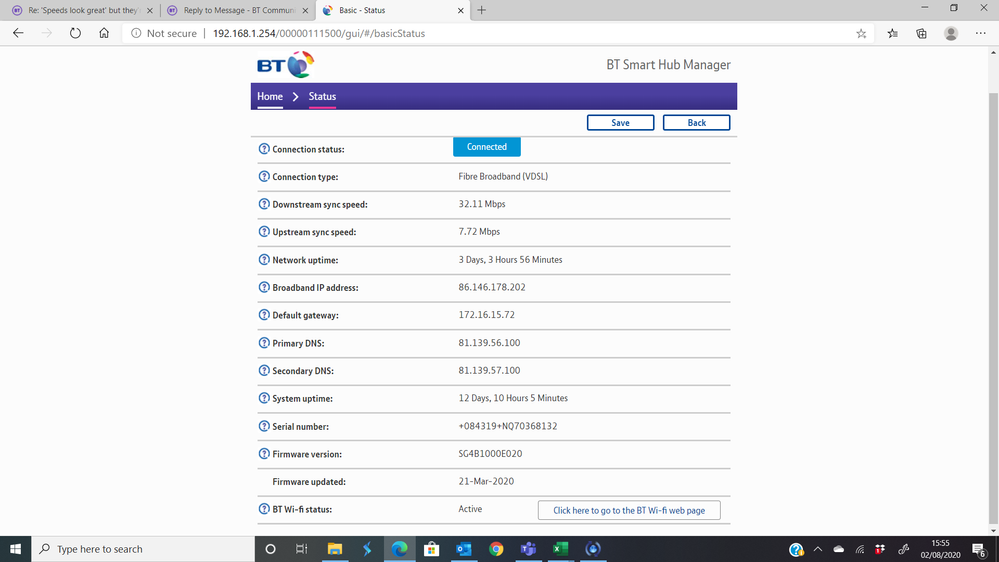Click the Save button
Image resolution: width=999 pixels, height=562 pixels.
point(620,123)
